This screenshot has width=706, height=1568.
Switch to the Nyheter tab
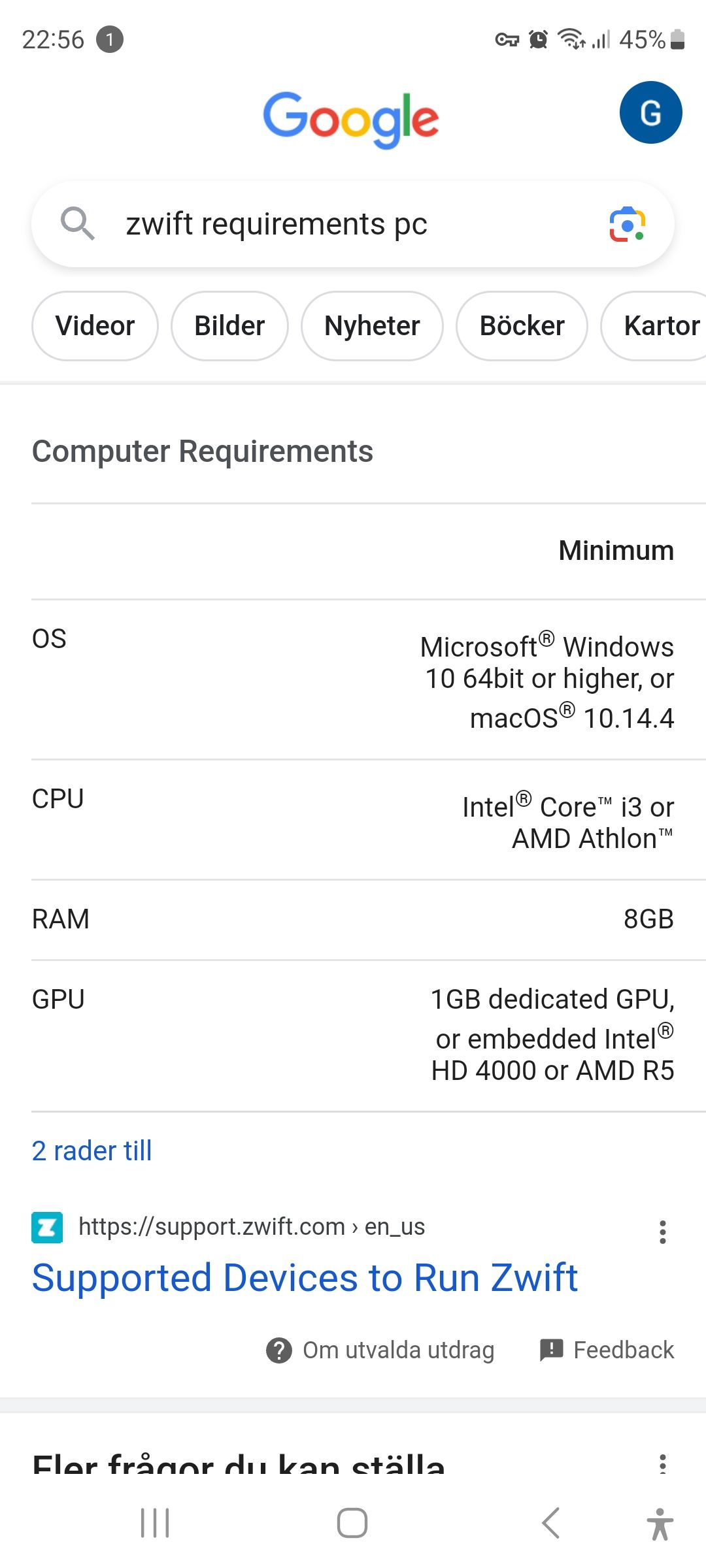pyautogui.click(x=372, y=325)
